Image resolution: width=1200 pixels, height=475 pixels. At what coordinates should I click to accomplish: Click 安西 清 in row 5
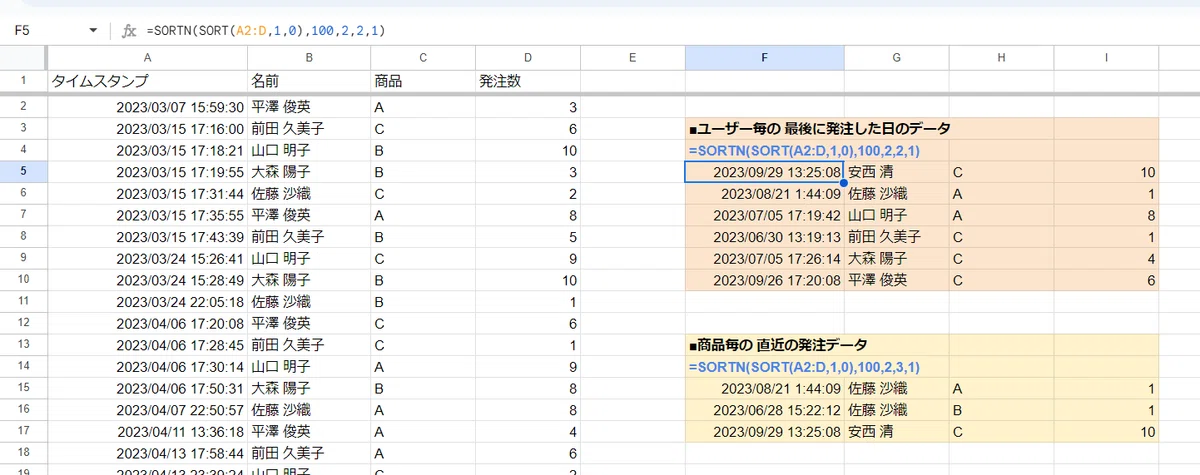(x=896, y=172)
